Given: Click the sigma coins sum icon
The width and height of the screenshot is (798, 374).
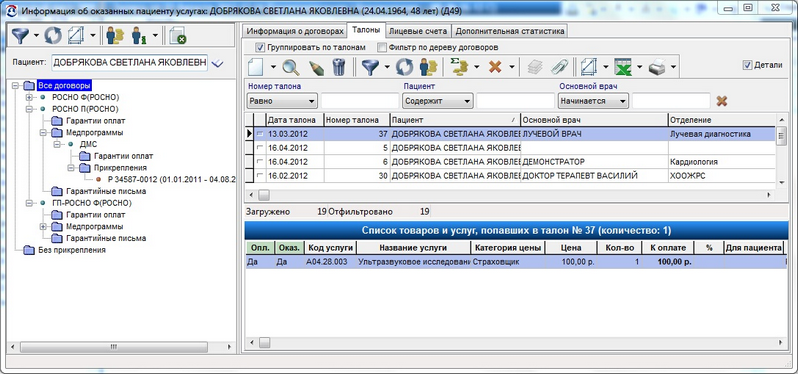Looking at the screenshot, I should 460,67.
